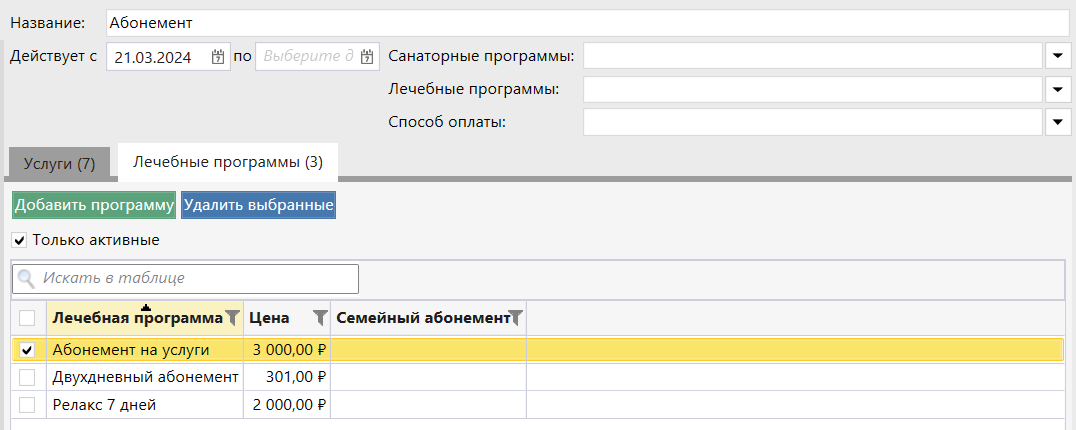This screenshot has height=430, width=1076.
Task: Click search magnifier icon in table search
Action: [27, 279]
